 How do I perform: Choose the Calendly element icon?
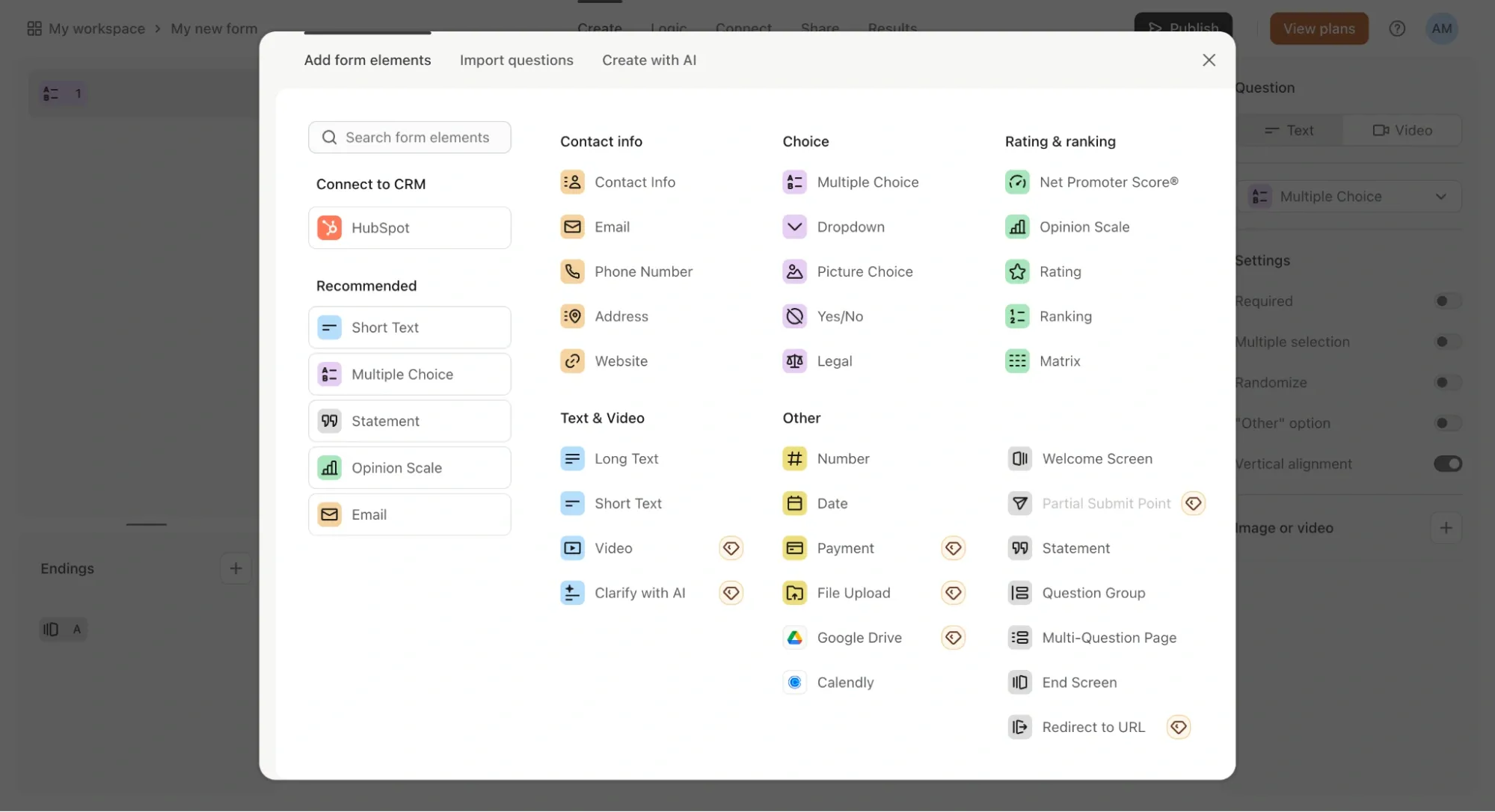[794, 682]
